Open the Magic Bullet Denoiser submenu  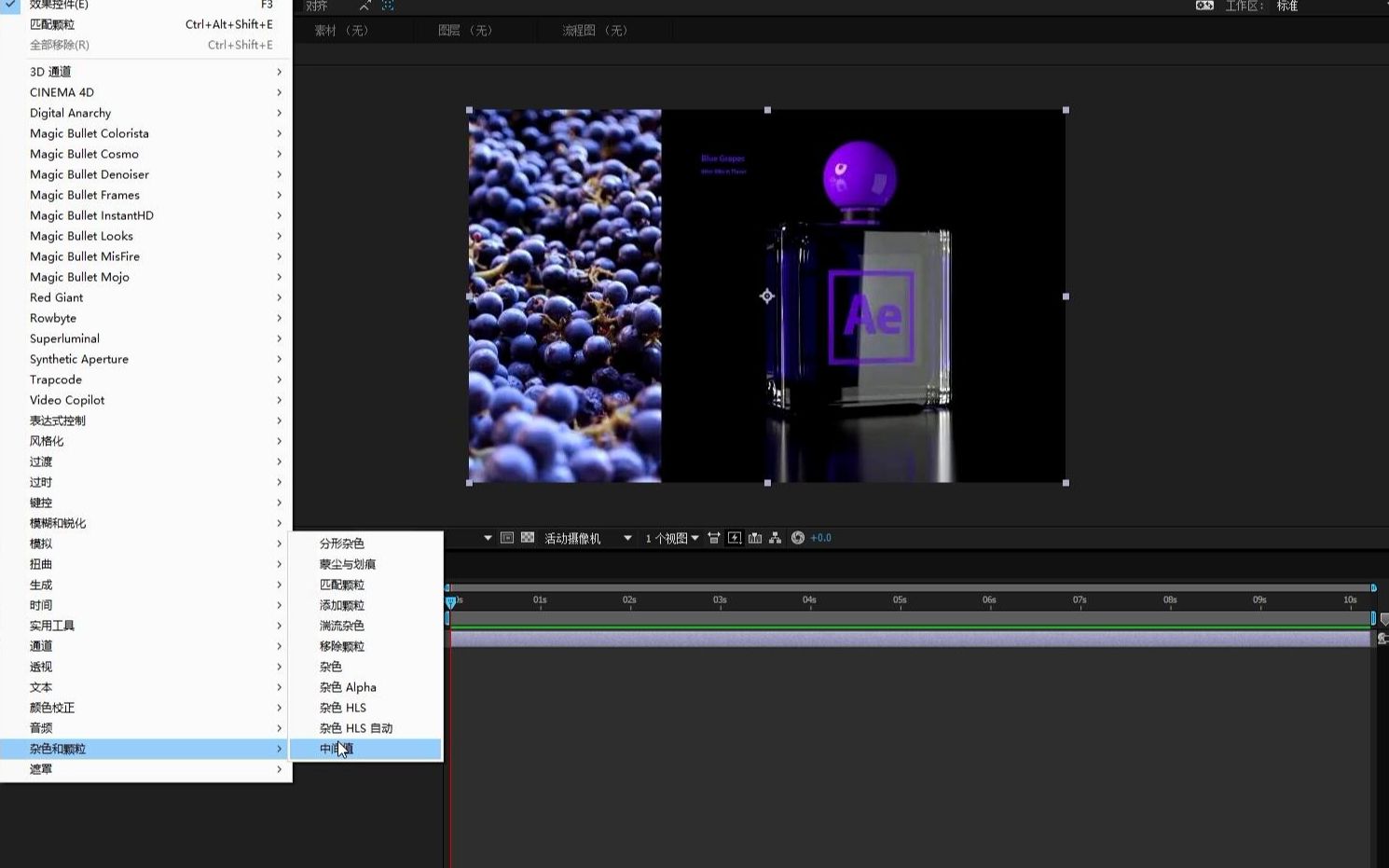point(146,174)
